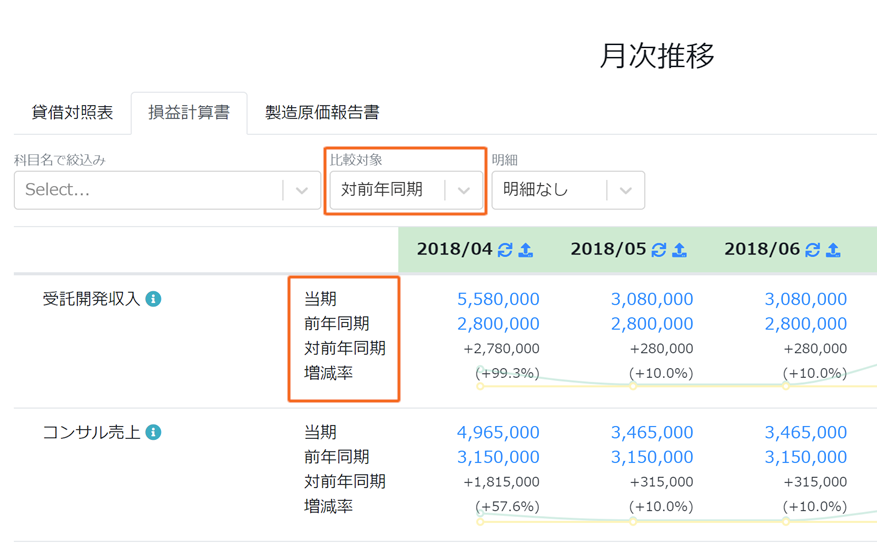Click the 2018/04 column header text
The image size is (877, 546).
click(x=455, y=249)
